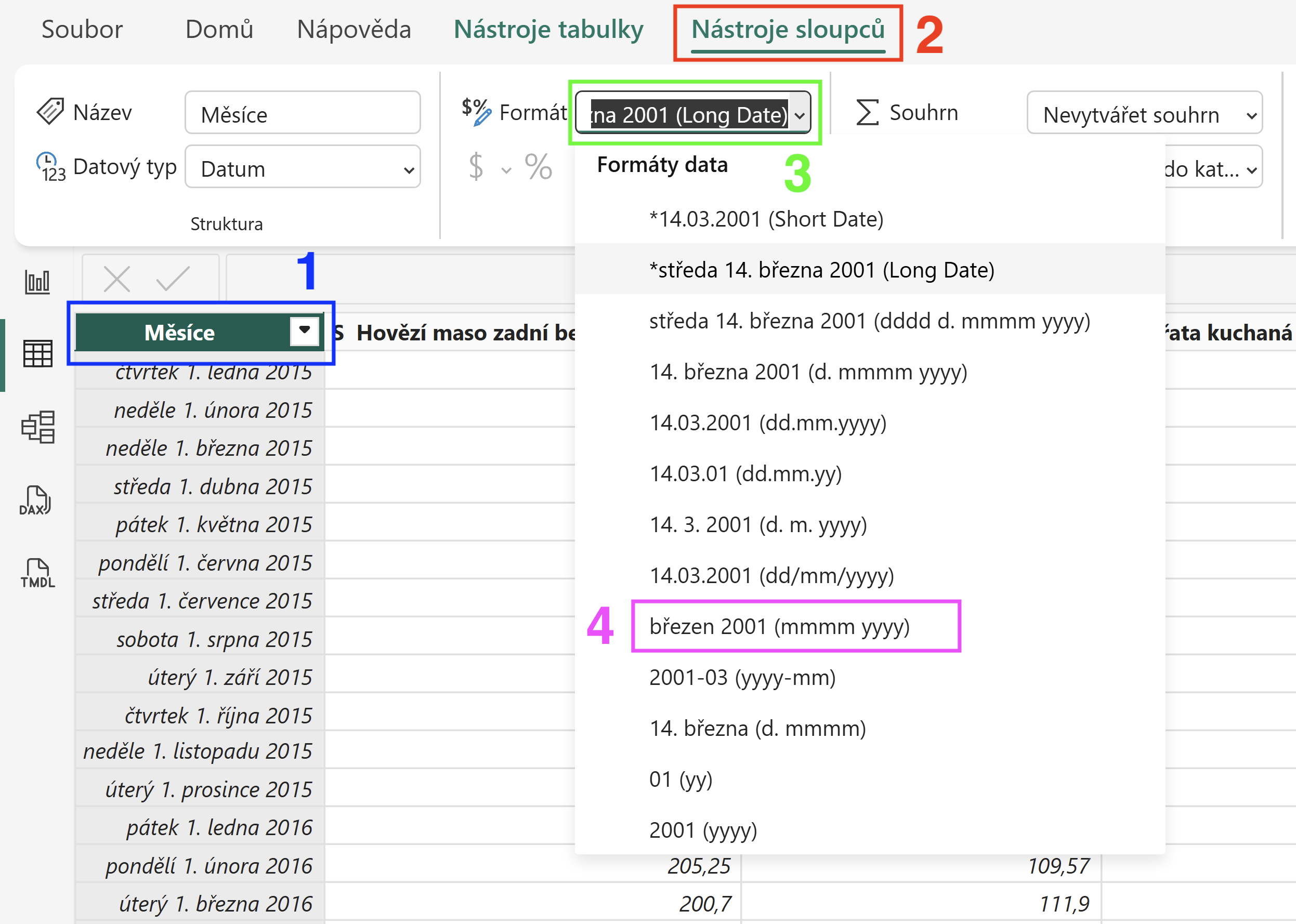Select the 14.03.2001 (dd.mm.yyyy) format
The height and width of the screenshot is (924, 1296).
tap(870, 423)
